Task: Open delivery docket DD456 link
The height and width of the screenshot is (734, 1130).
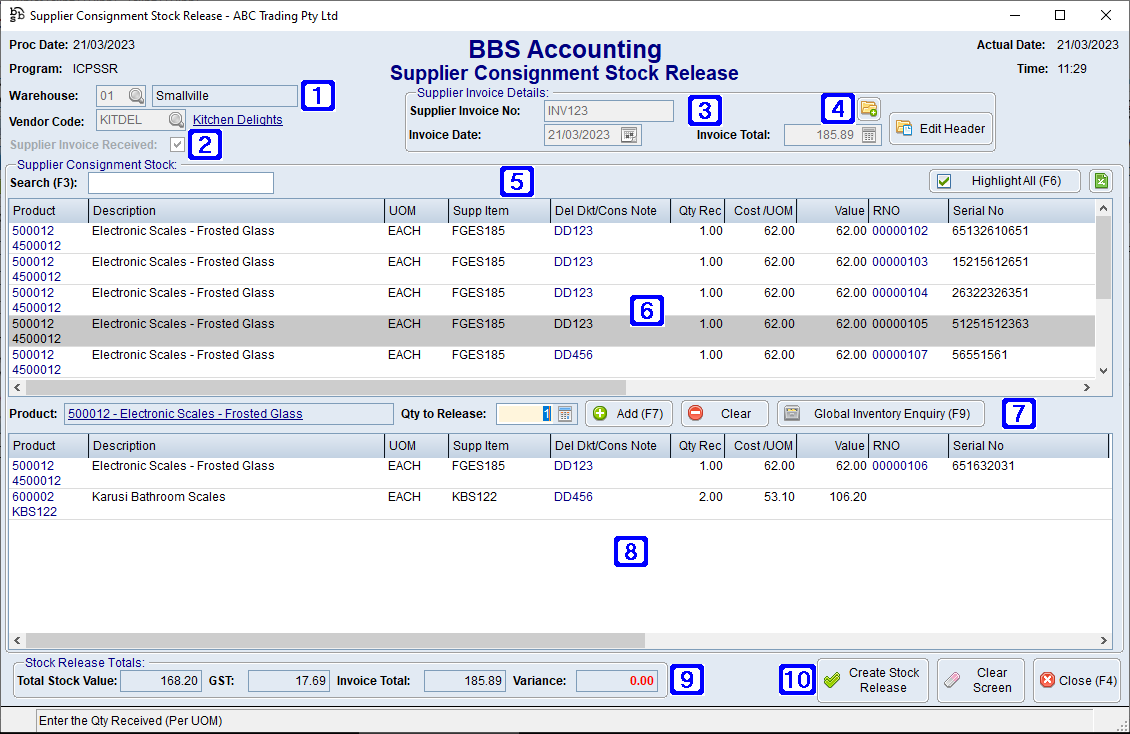Action: click(x=573, y=354)
